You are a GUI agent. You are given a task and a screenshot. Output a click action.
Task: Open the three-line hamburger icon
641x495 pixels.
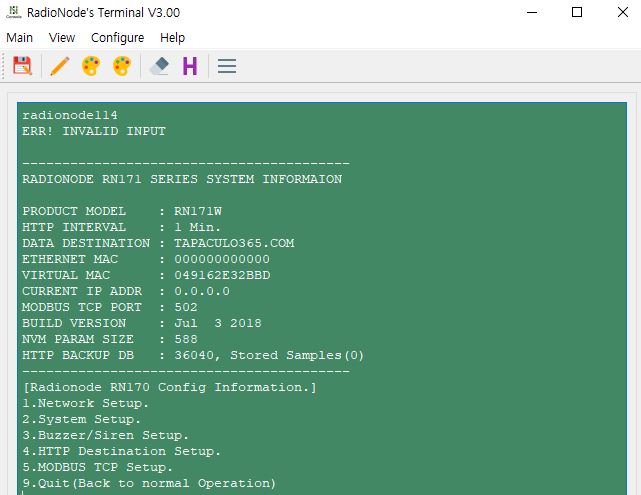[x=227, y=66]
